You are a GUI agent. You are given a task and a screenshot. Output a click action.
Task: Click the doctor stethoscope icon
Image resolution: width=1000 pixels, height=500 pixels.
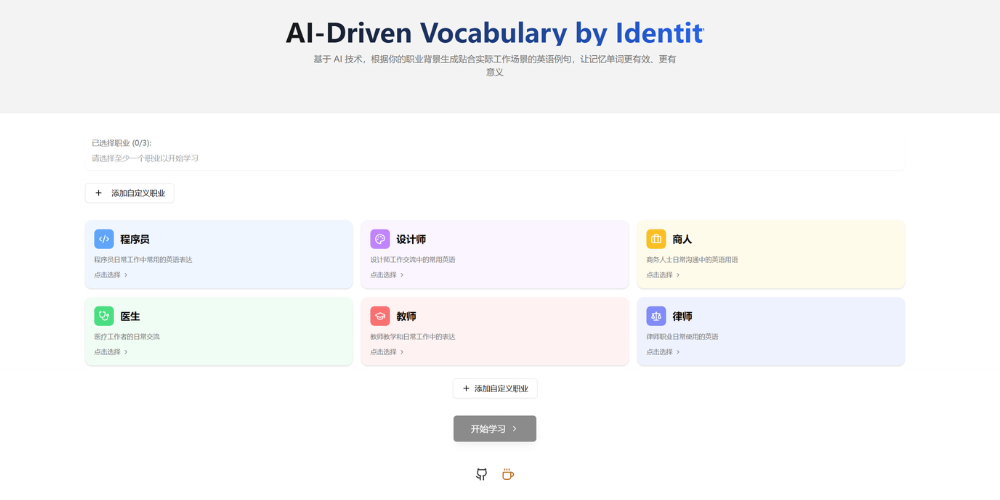tap(104, 316)
